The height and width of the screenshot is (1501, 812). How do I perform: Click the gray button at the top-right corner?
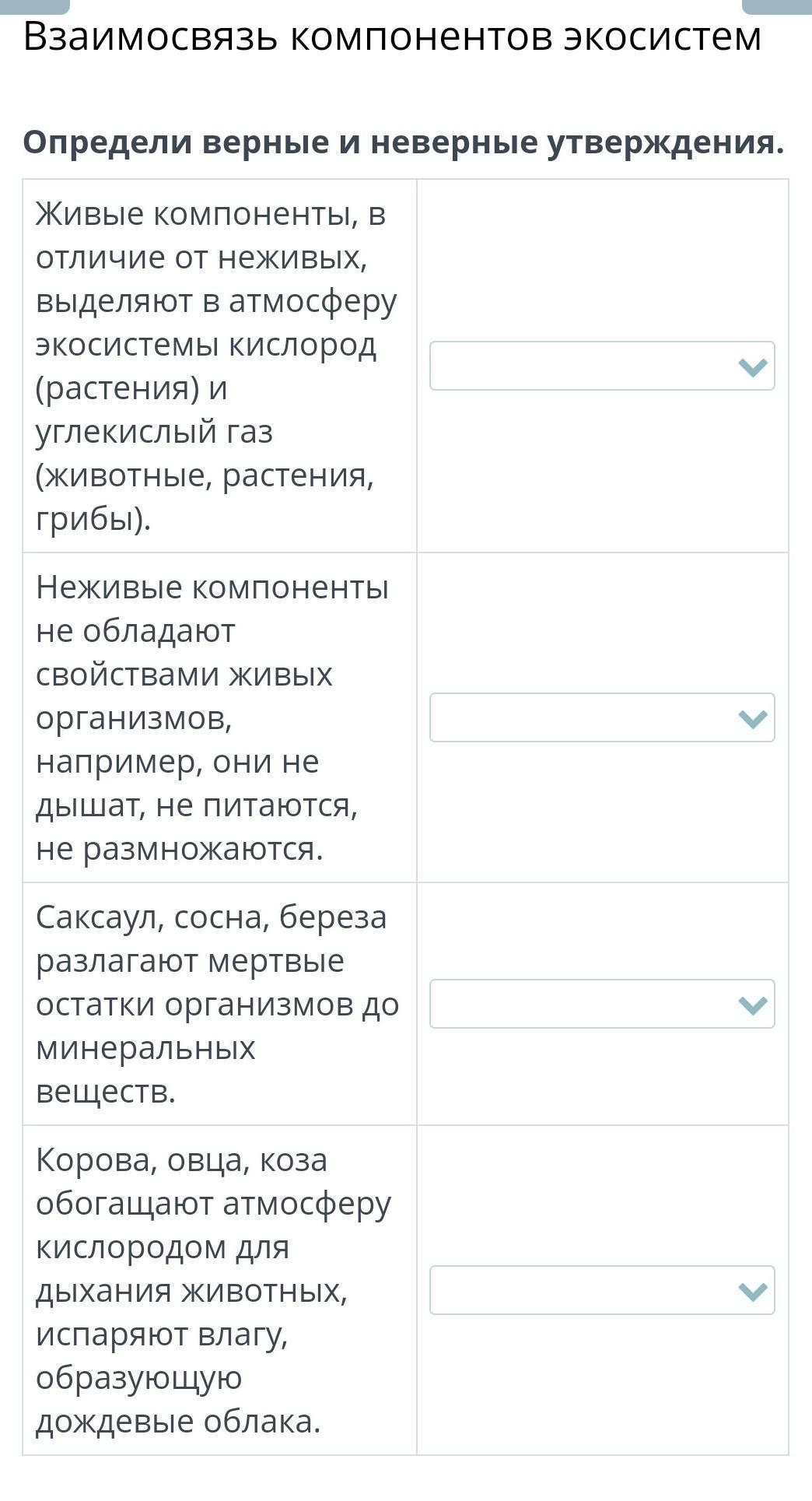(x=776, y=6)
